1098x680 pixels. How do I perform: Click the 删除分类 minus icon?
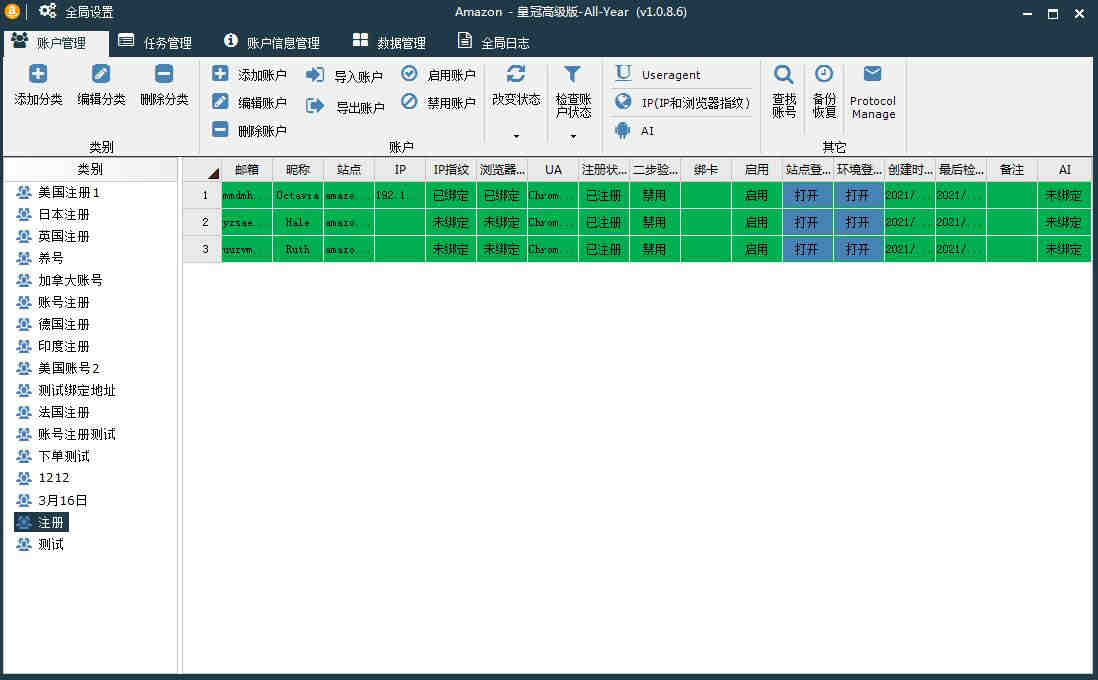pos(164,74)
